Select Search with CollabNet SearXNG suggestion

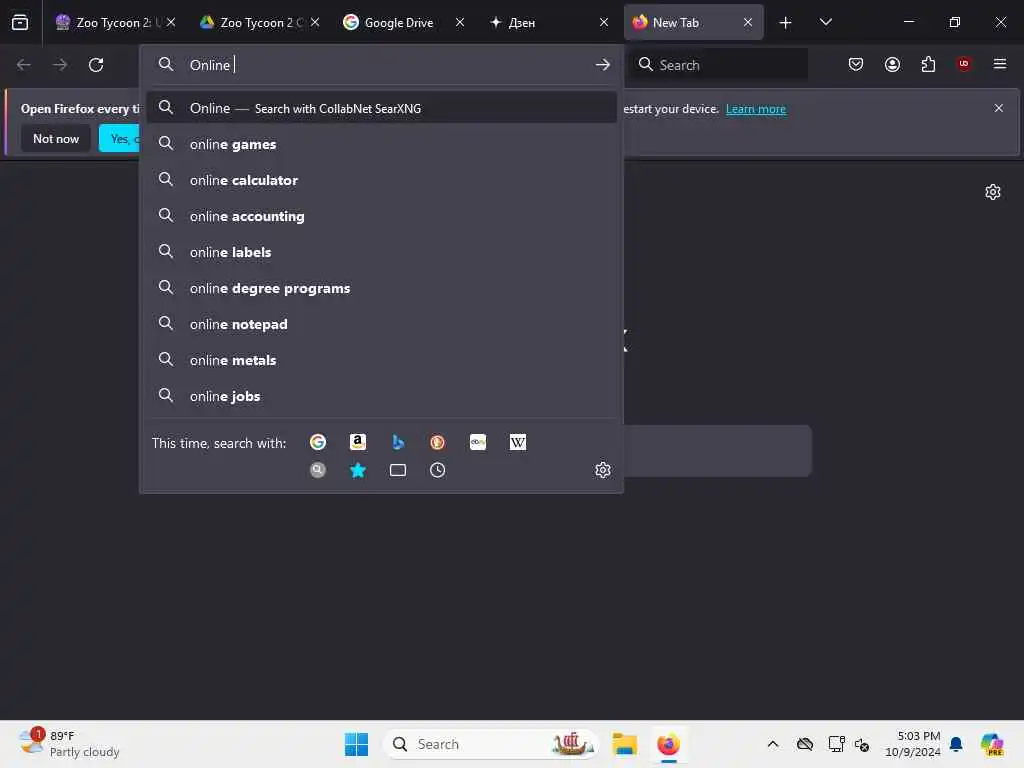(381, 108)
